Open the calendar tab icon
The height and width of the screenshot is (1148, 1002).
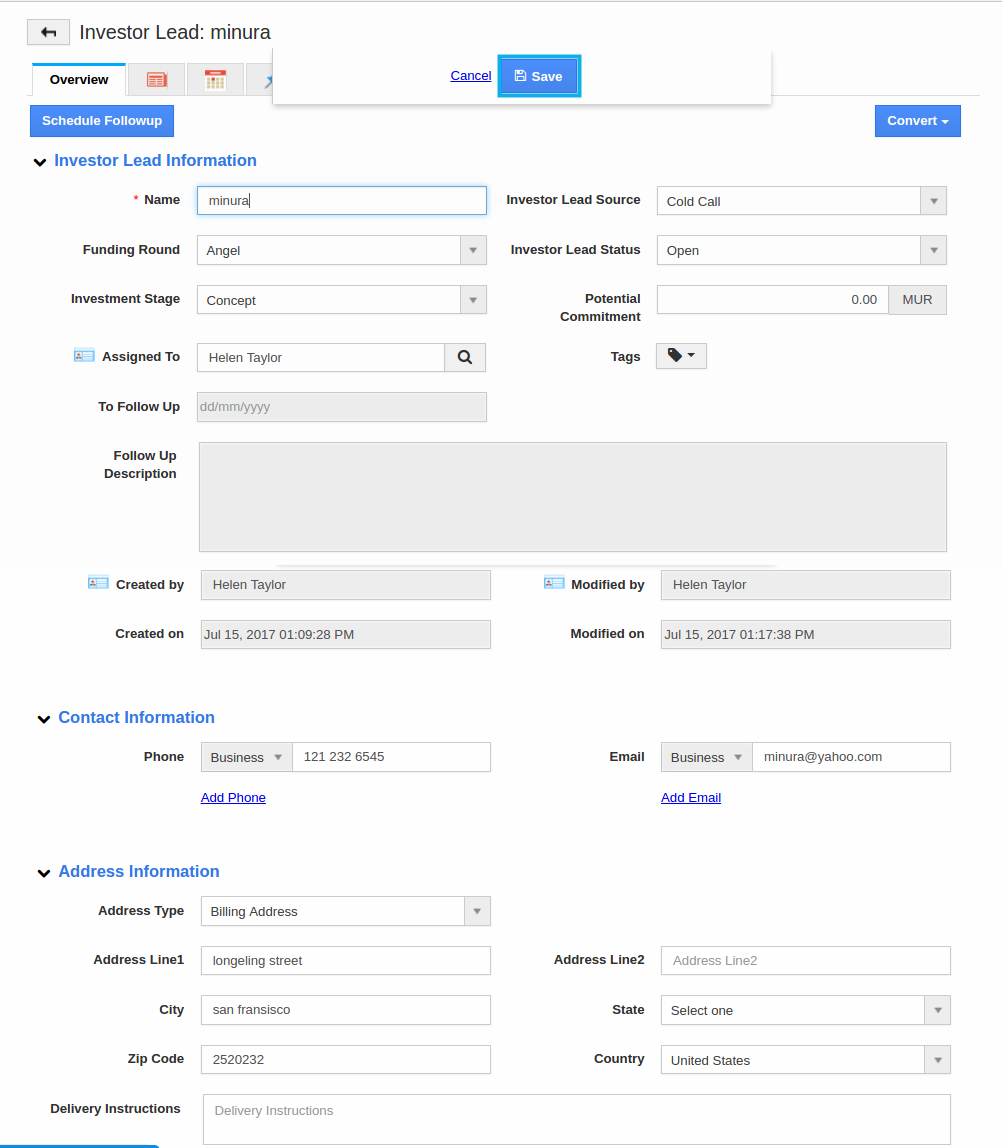215,80
